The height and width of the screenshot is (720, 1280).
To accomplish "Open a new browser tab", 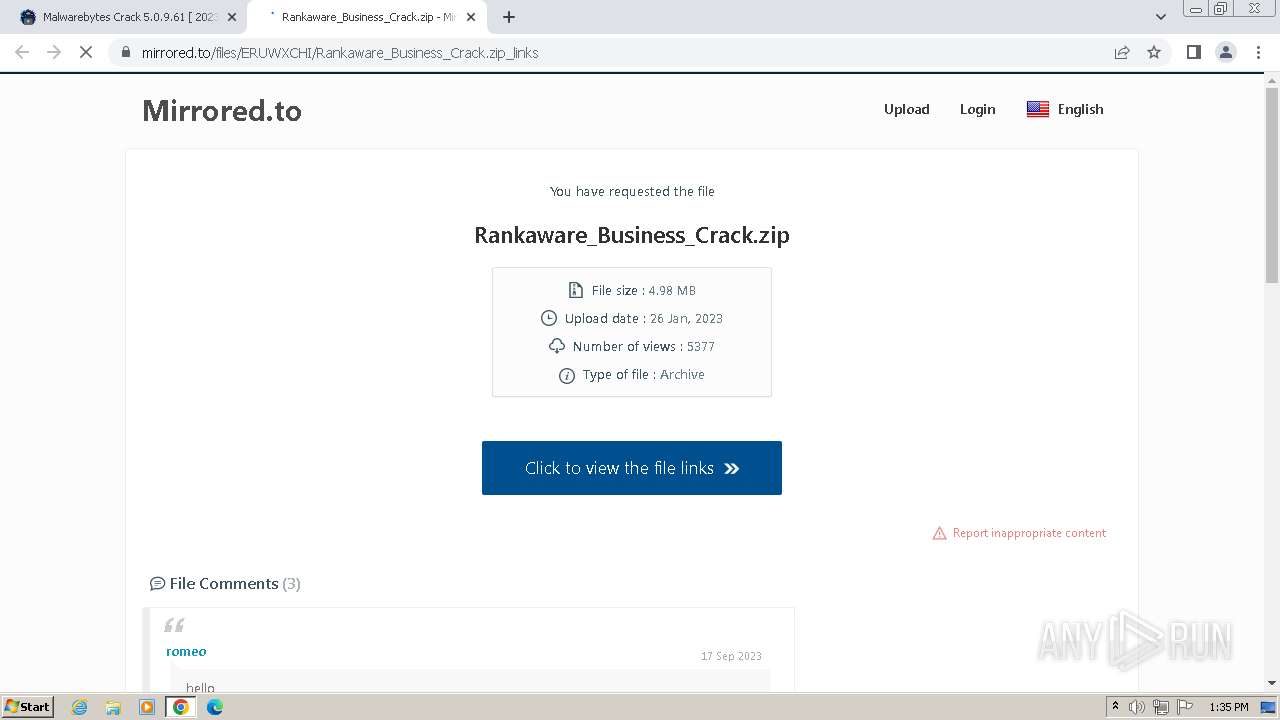I will pyautogui.click(x=509, y=17).
